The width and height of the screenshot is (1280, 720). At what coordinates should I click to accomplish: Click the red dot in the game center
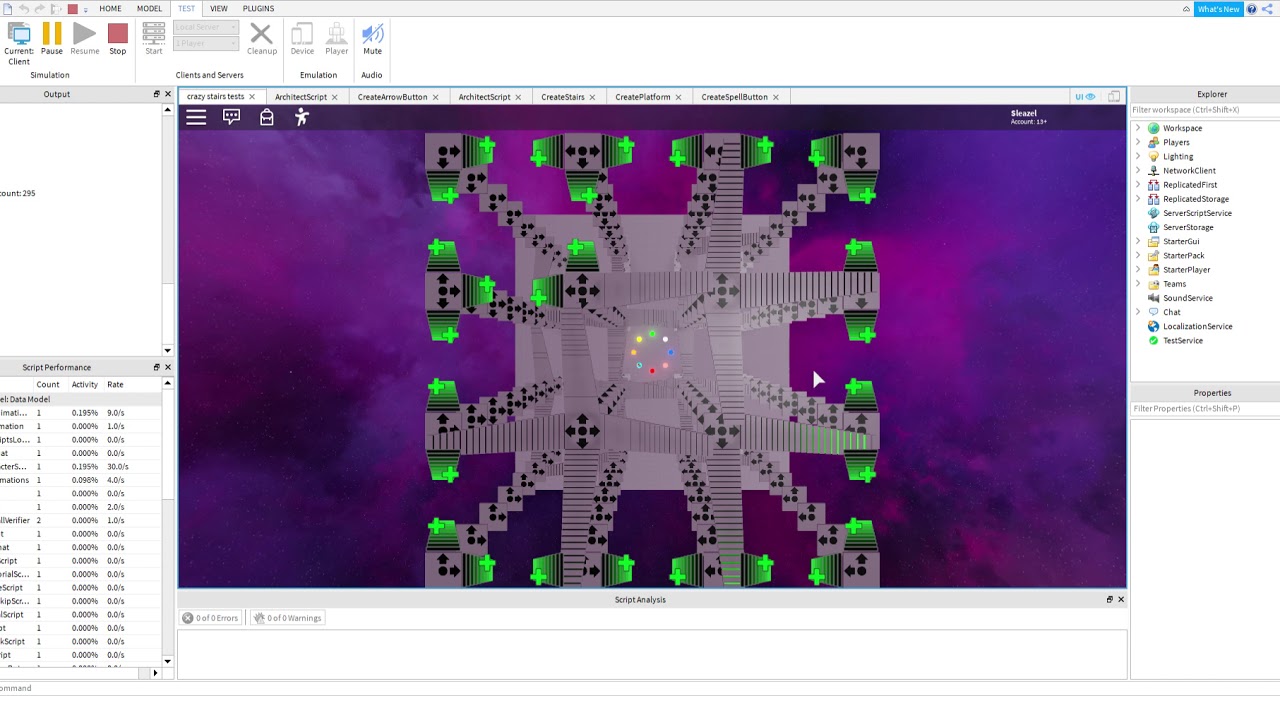coord(652,371)
